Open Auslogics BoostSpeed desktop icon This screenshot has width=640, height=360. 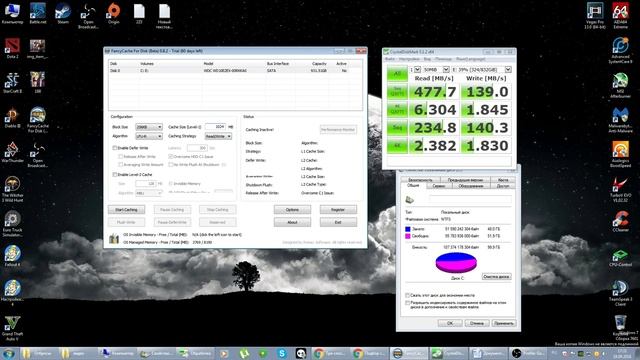[620, 154]
